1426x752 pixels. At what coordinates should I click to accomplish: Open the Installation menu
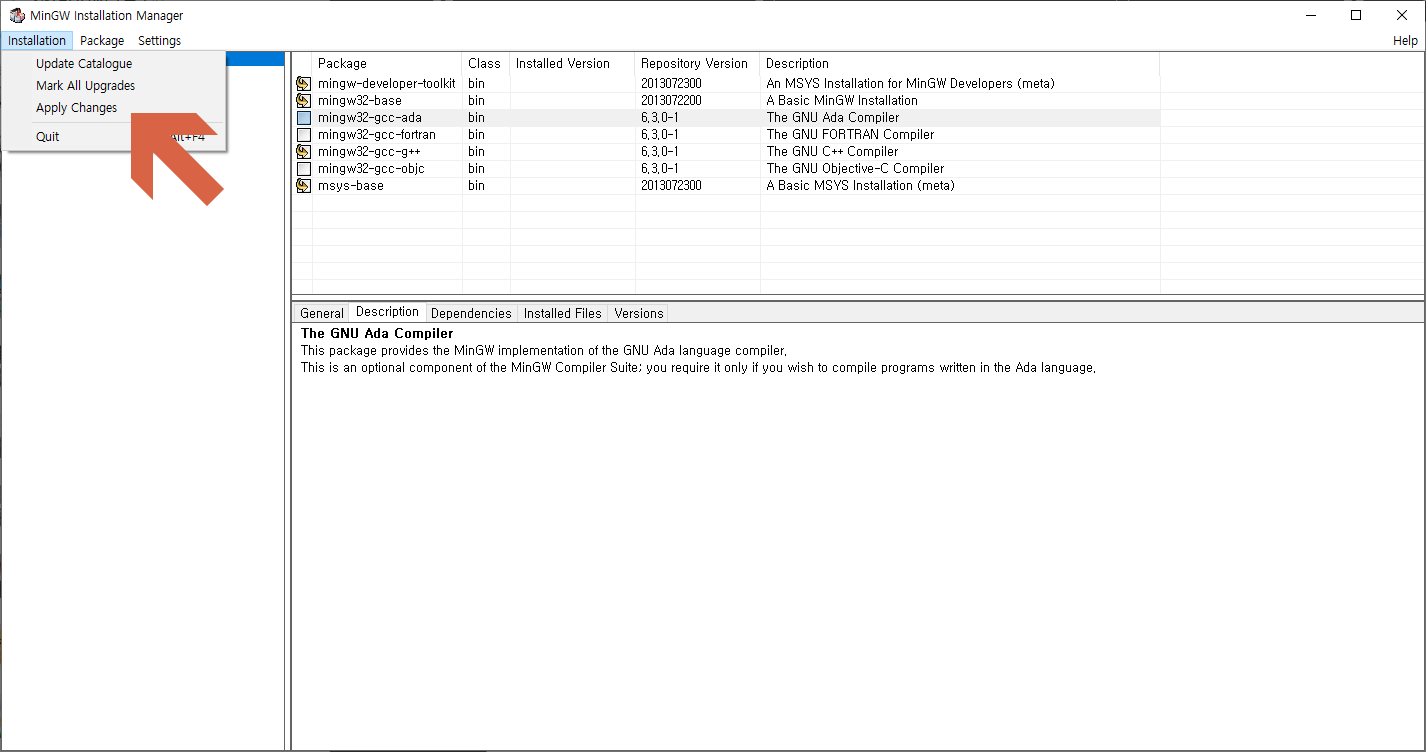pos(37,41)
